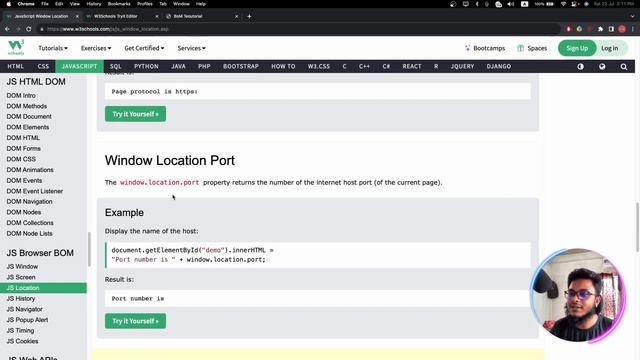Open Wi-Fi status in menu bar

[x=563, y=4]
